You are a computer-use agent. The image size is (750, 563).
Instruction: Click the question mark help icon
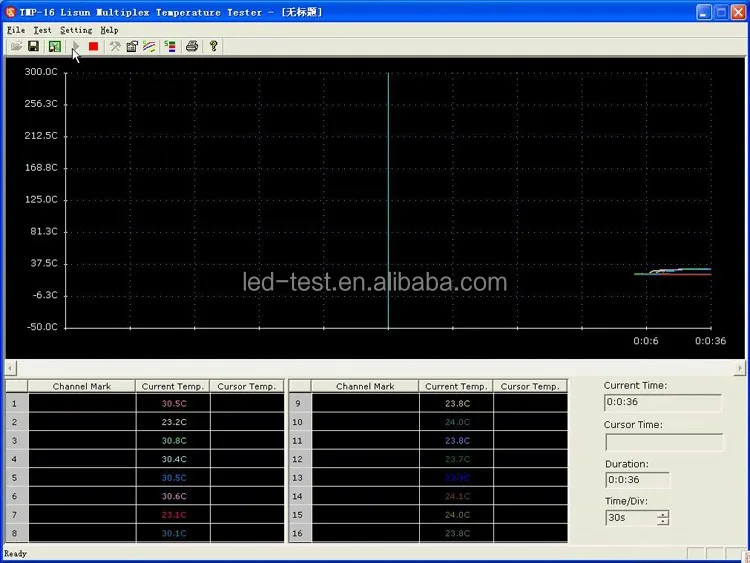213,46
